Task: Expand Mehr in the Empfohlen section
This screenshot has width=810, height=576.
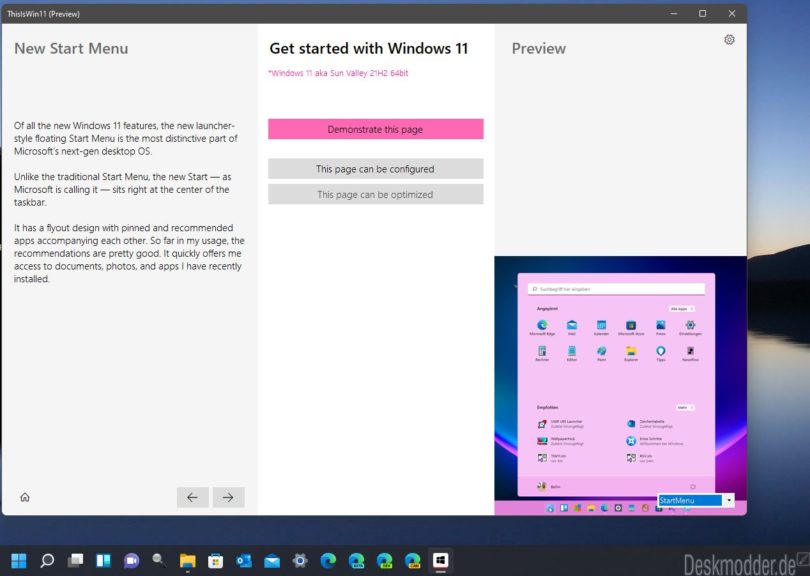Action: (x=685, y=407)
